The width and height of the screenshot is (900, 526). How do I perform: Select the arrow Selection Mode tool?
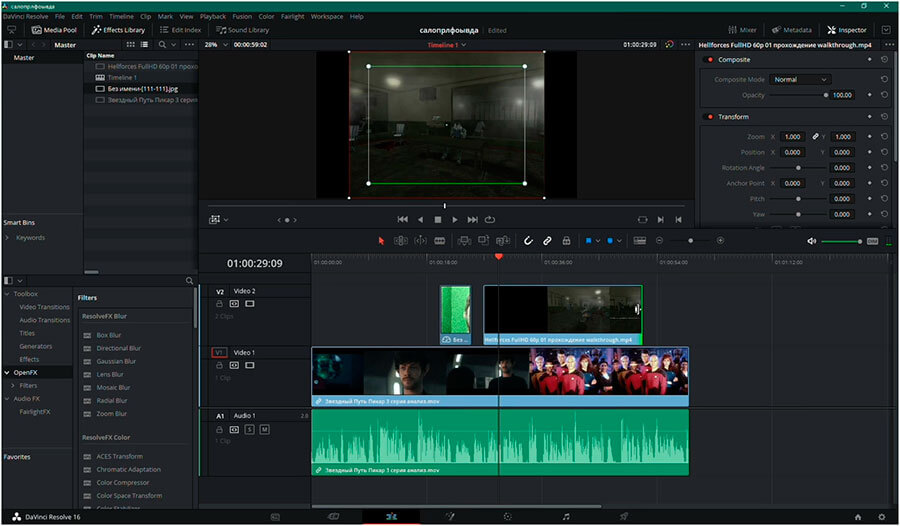[381, 241]
